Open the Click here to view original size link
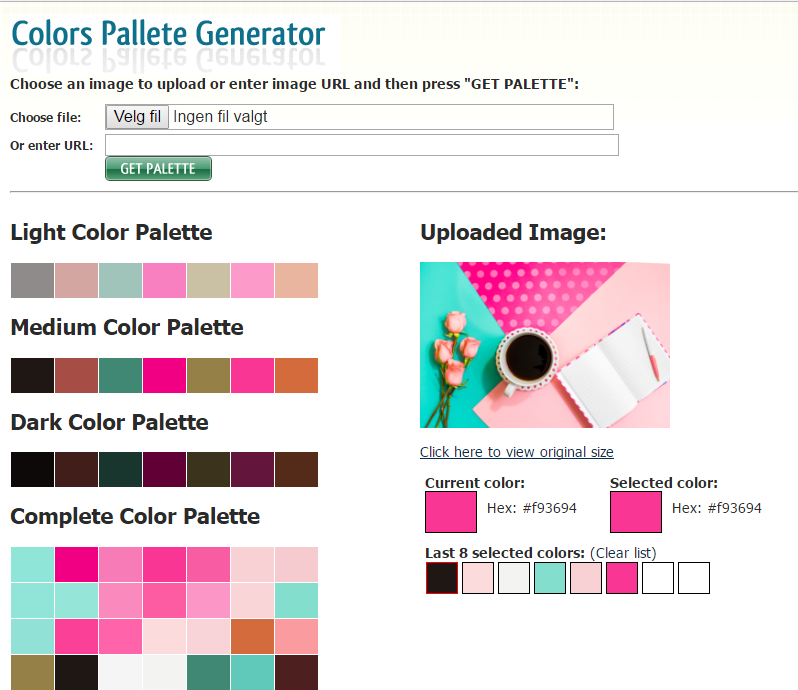 pyautogui.click(x=517, y=452)
